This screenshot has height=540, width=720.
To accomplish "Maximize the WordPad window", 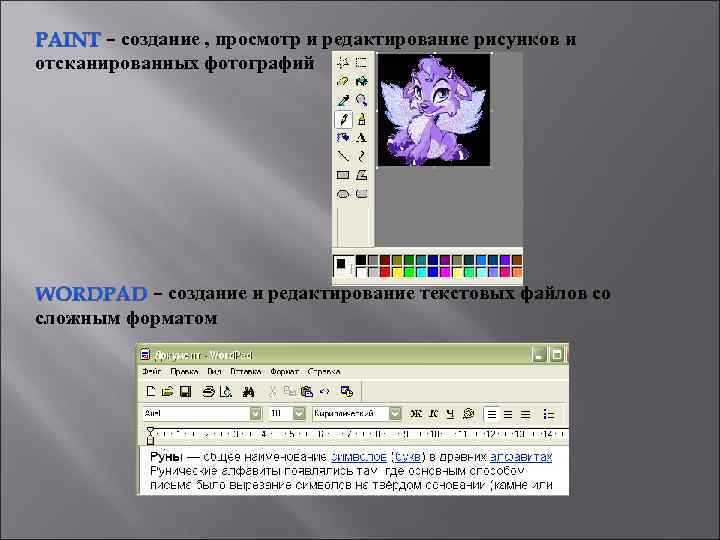I will 556,355.
